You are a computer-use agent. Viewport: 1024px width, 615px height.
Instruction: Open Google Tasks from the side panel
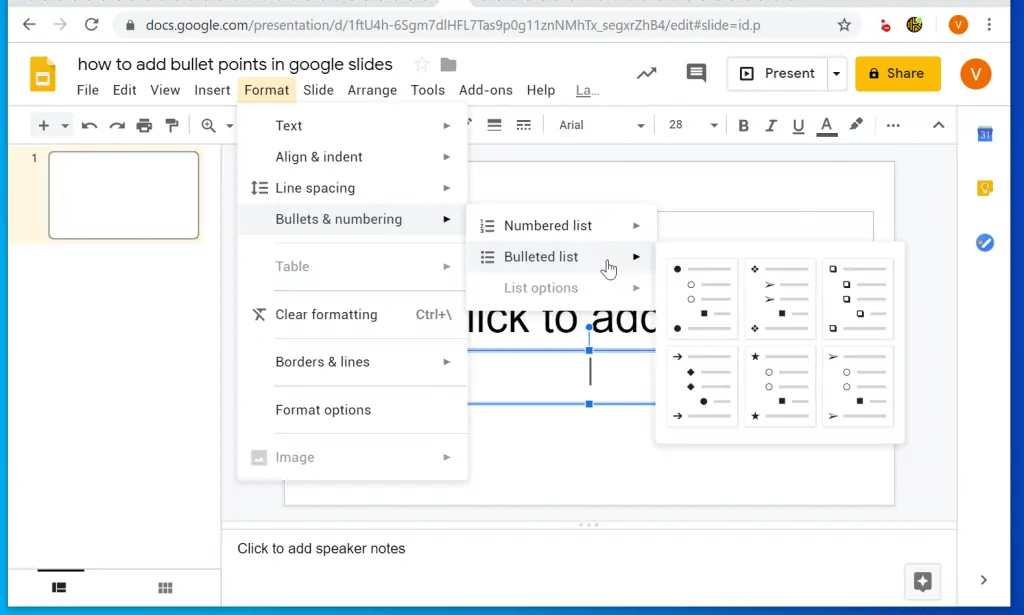coord(985,242)
